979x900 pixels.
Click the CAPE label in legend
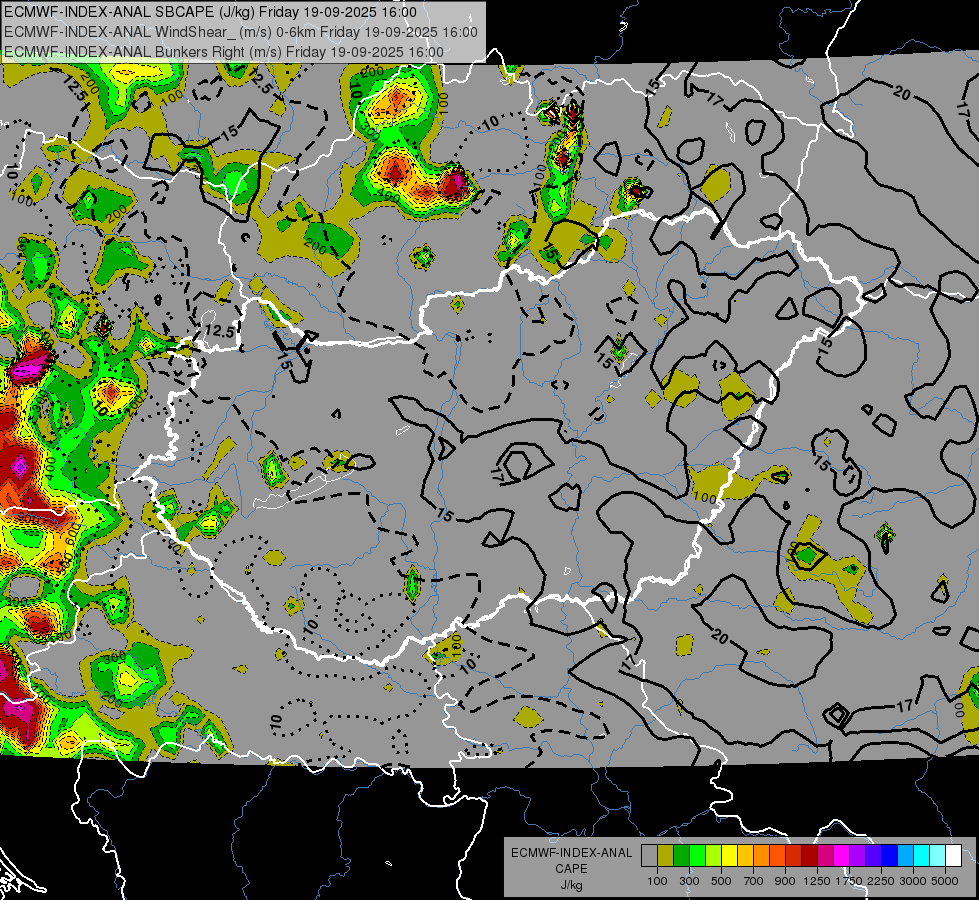pos(571,868)
